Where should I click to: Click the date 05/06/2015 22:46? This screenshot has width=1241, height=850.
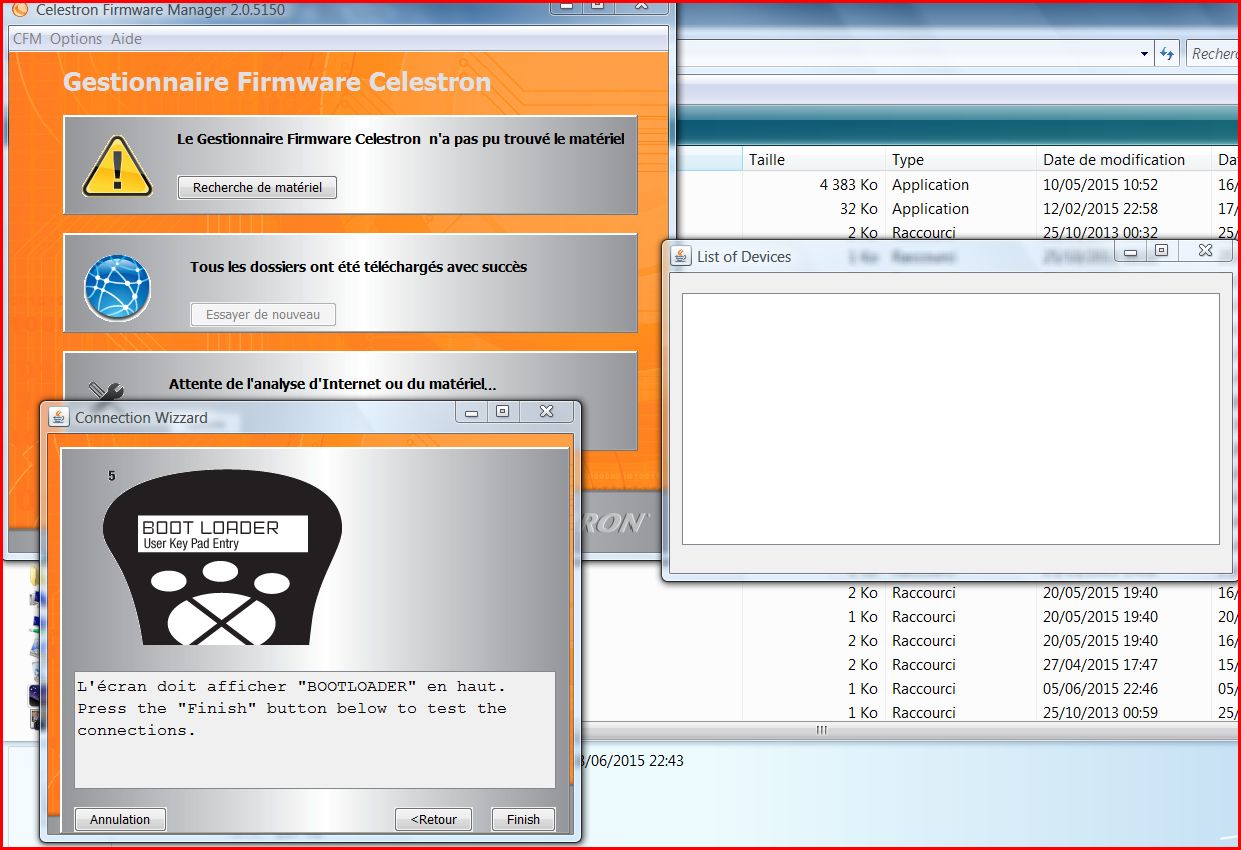[x=1100, y=688]
